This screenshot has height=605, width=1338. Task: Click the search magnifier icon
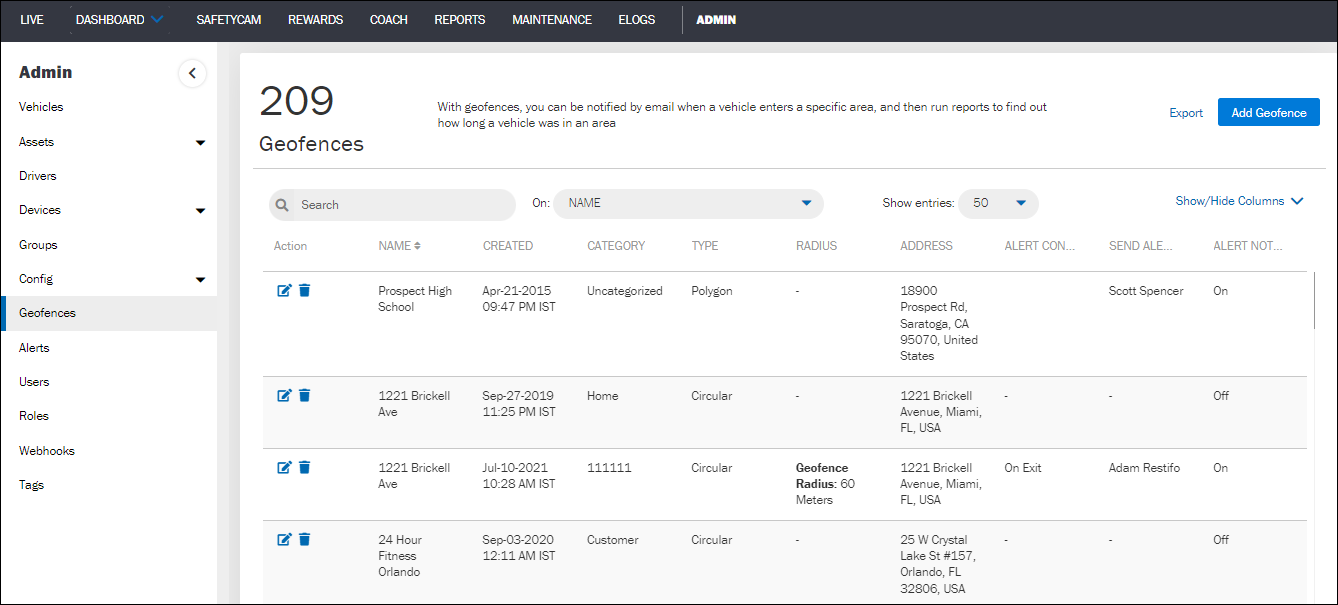click(x=283, y=205)
